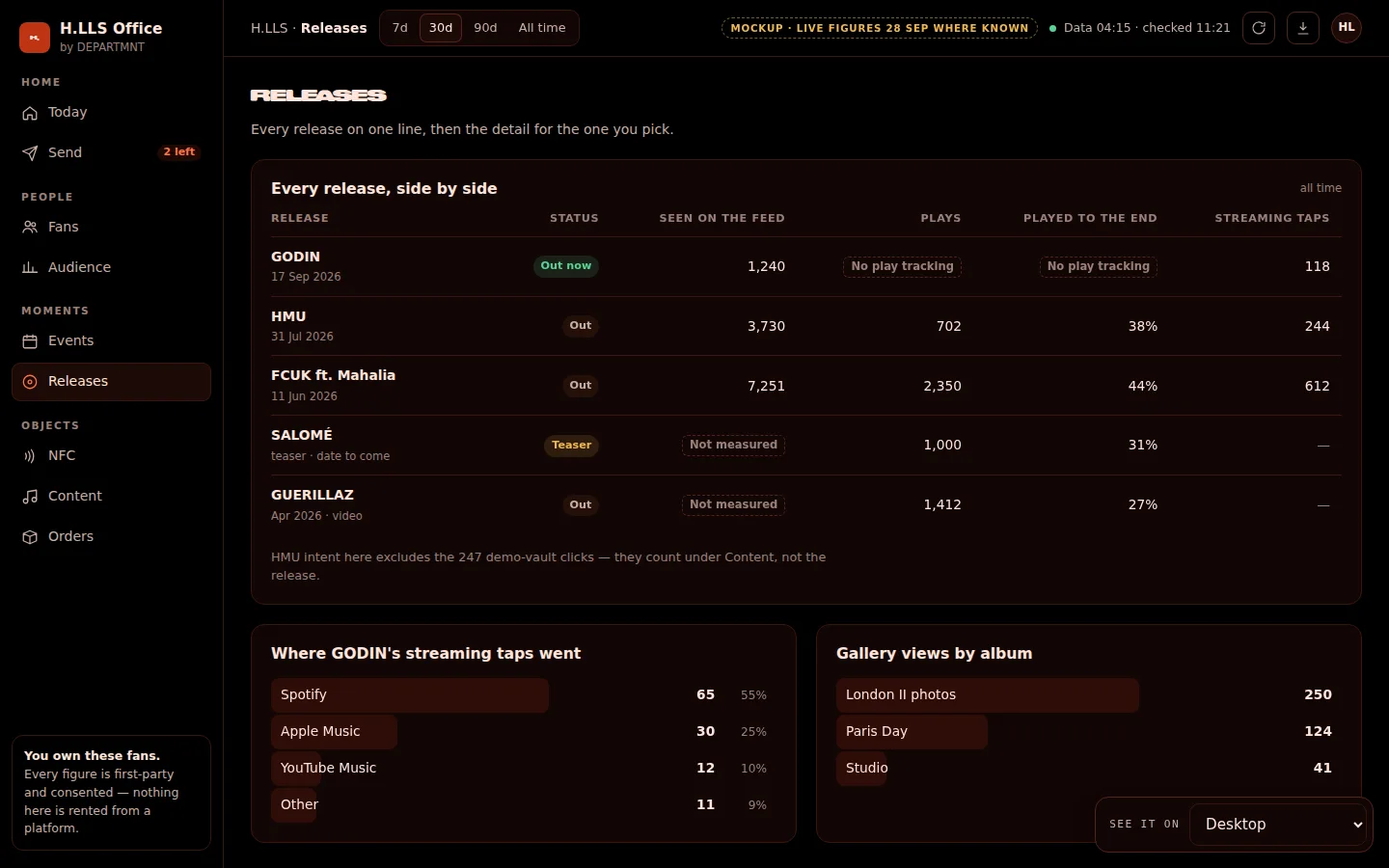
Task: Click the Studio album row
Action: (1089, 769)
